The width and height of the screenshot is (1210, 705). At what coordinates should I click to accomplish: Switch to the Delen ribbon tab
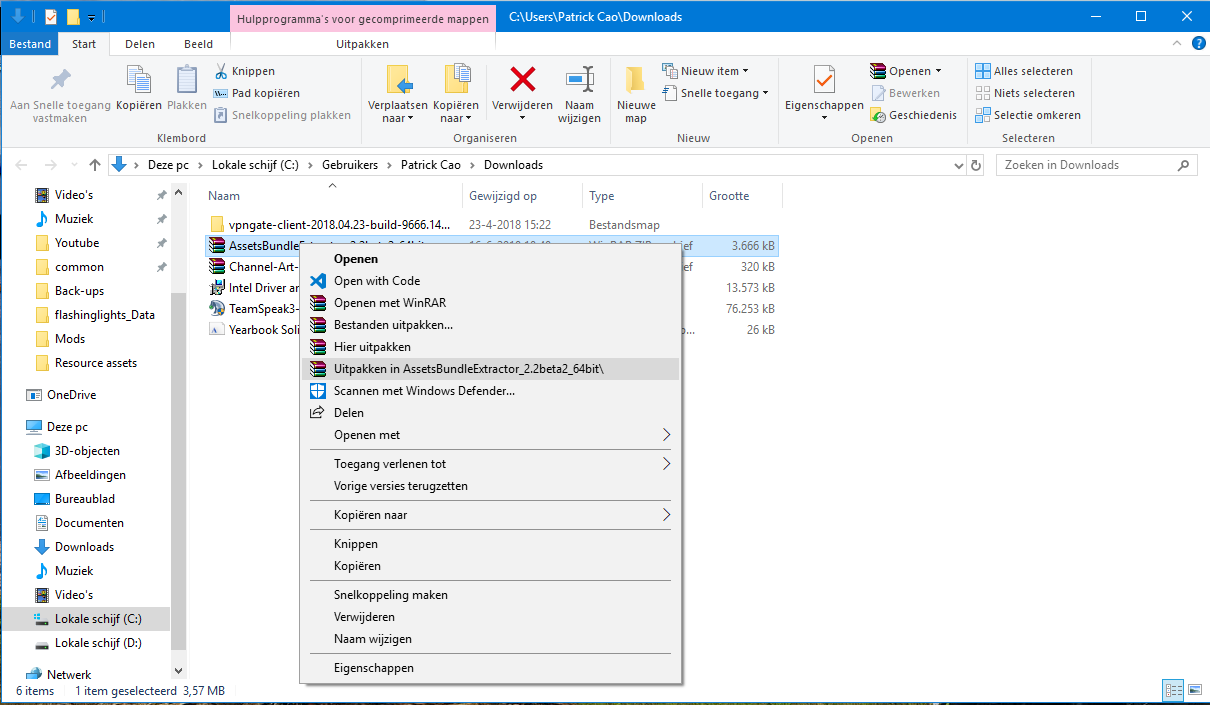[140, 44]
